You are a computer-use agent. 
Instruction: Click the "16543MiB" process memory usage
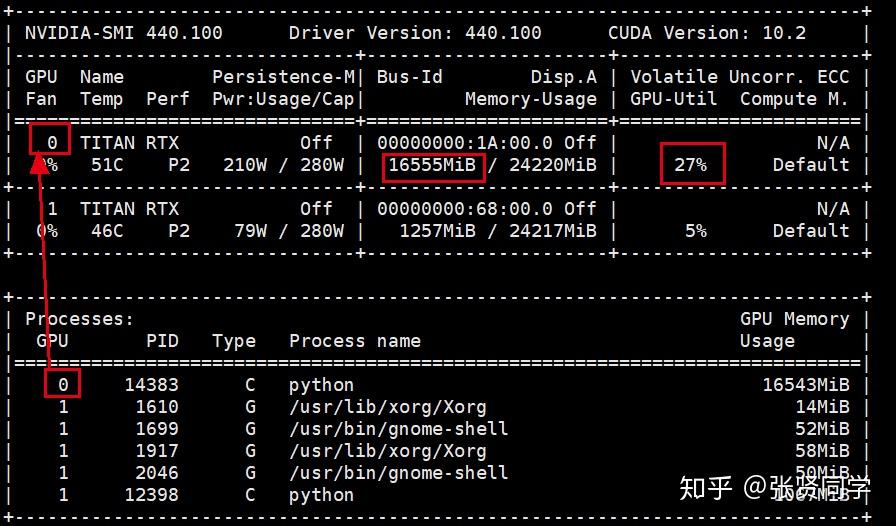tap(806, 385)
